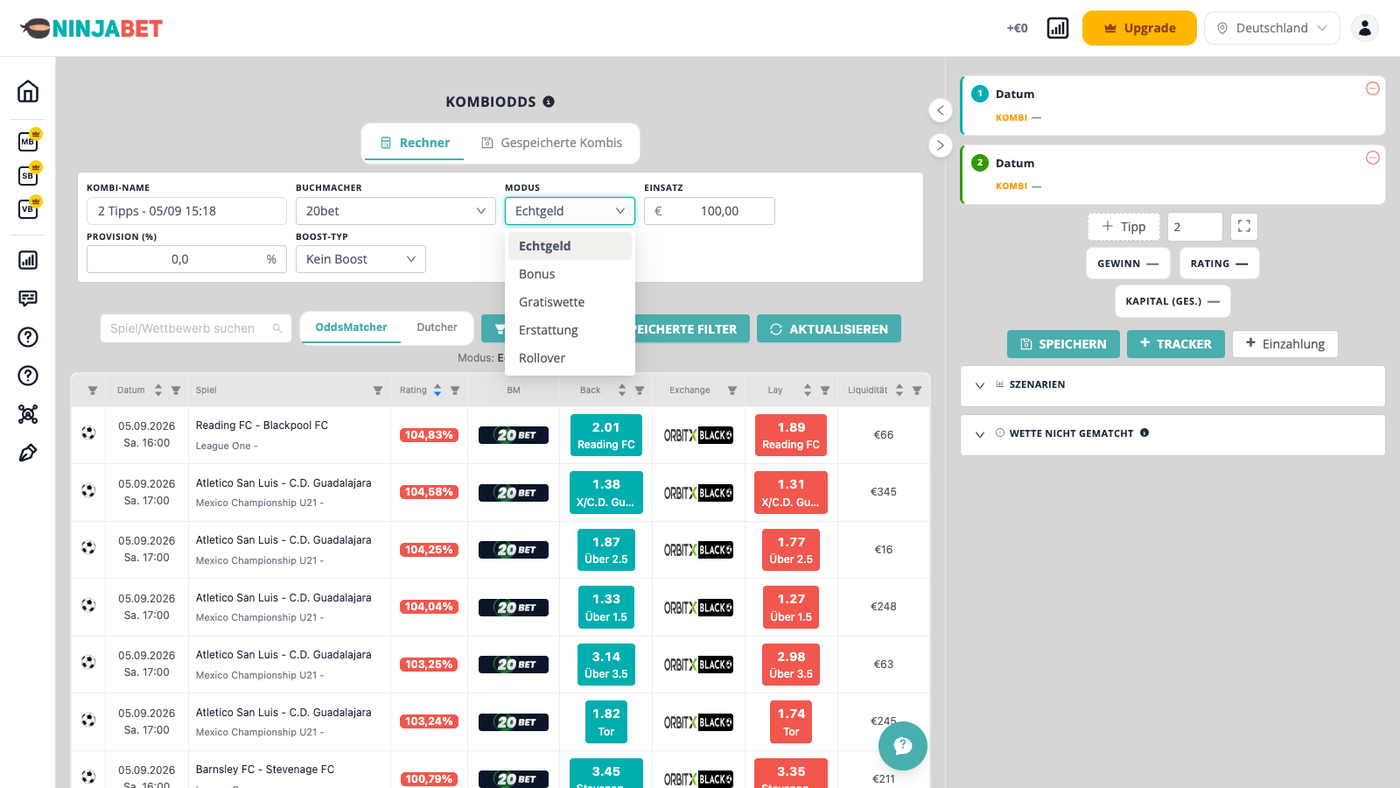Click the €345 liquidity cell

883,492
